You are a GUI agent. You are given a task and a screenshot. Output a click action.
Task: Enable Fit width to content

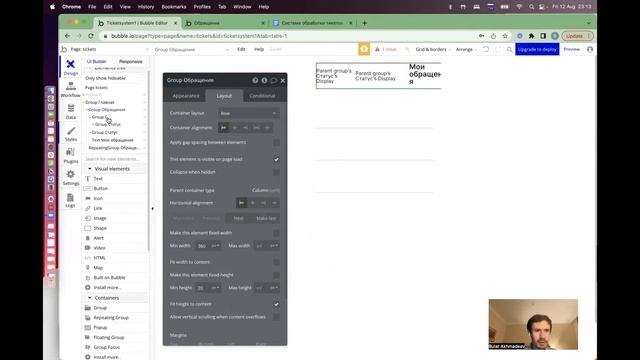coord(276,262)
